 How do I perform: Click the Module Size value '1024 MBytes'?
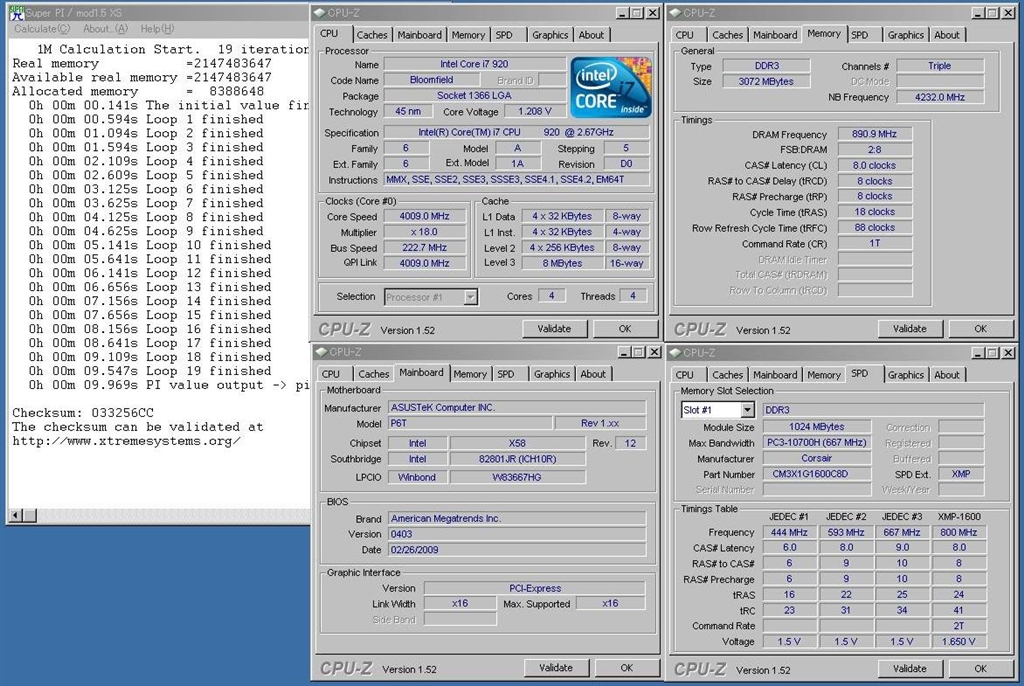point(816,427)
